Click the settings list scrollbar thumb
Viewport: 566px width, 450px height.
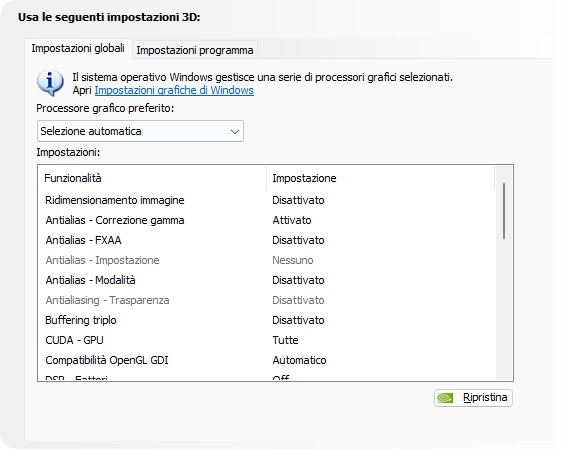504,211
